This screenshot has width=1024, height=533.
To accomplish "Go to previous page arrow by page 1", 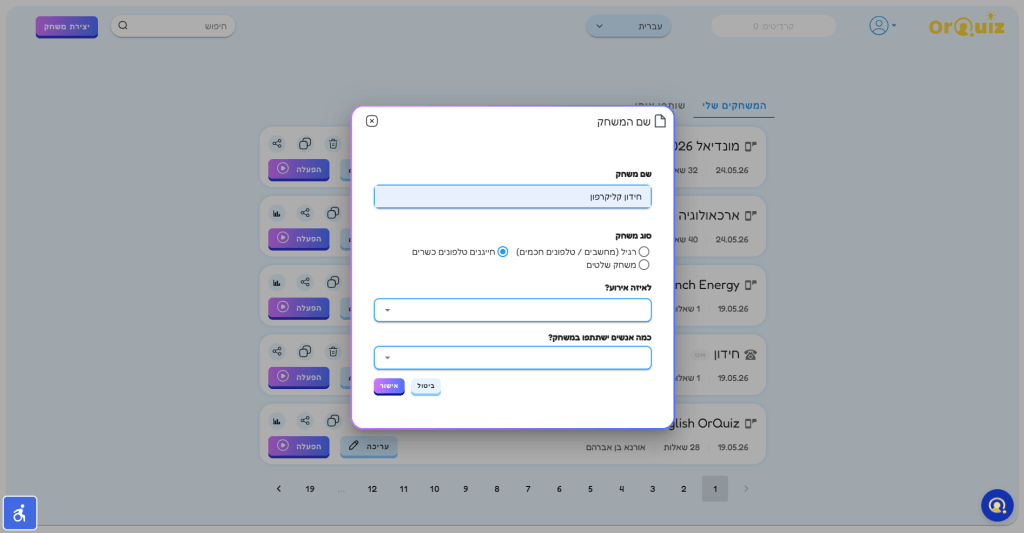I will (746, 489).
